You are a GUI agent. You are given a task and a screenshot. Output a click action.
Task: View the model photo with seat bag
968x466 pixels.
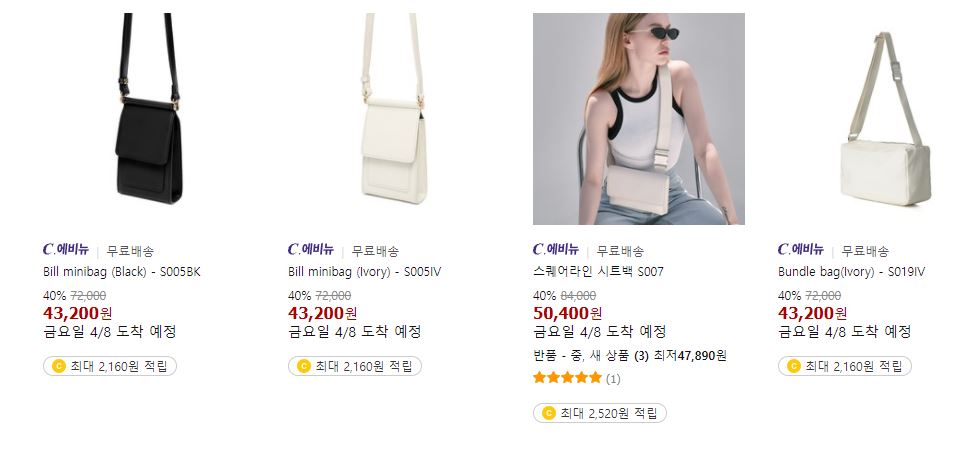639,119
